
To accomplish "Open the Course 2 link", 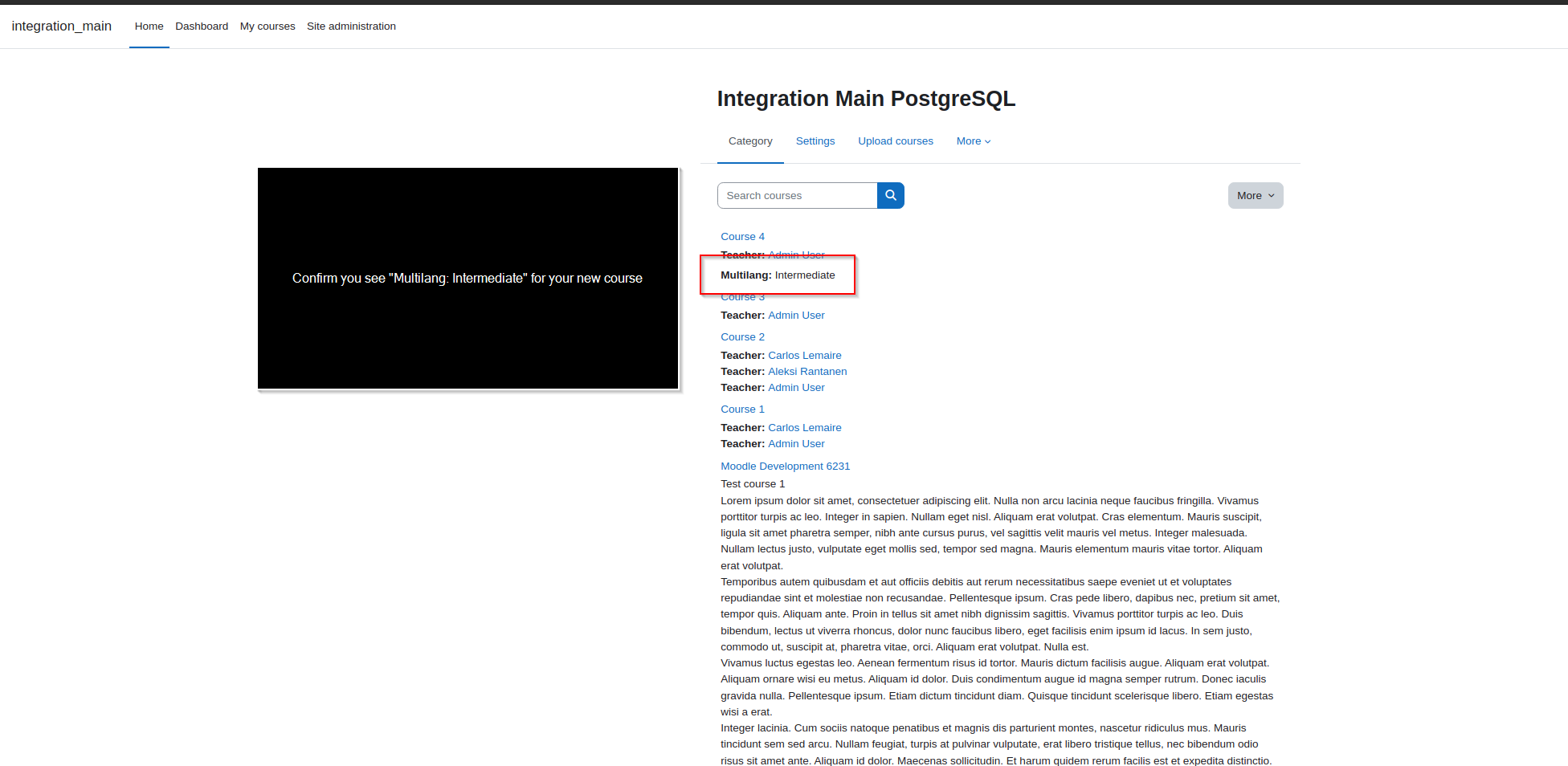I will 742,337.
